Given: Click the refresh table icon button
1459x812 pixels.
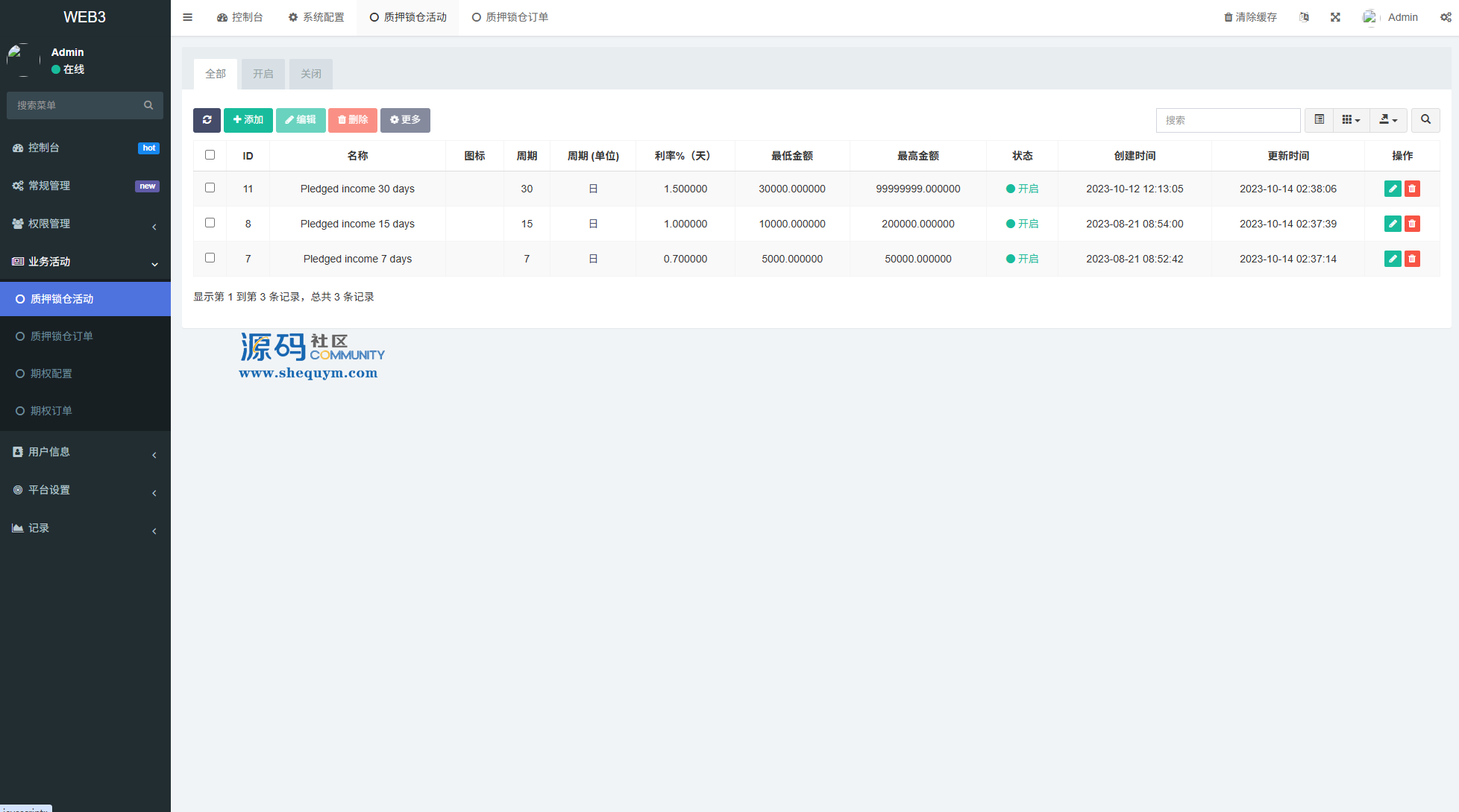Looking at the screenshot, I should click(207, 120).
